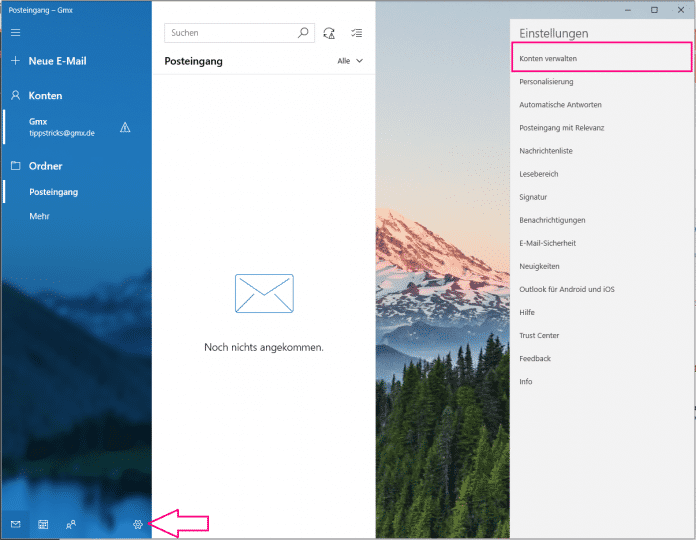Click Neue E-Mail button
Viewport: 696px width, 540px height.
click(57, 61)
